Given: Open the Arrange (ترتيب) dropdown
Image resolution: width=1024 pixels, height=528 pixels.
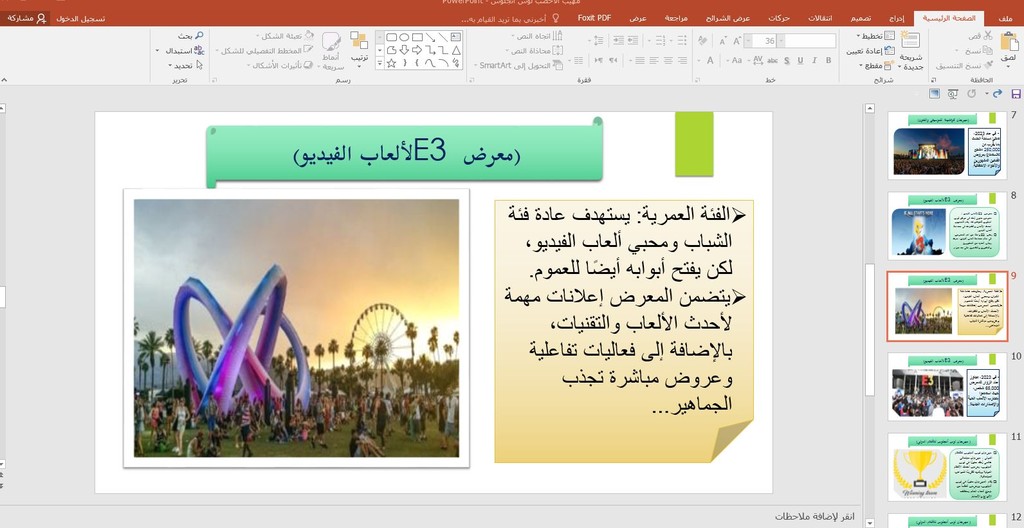Looking at the screenshot, I should coord(359,49).
